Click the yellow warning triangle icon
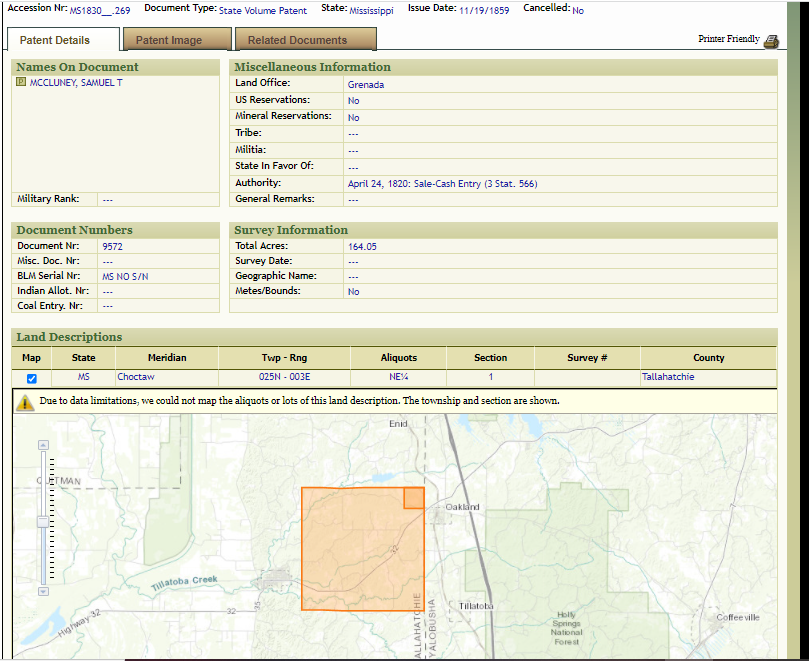The image size is (809, 661). 25,402
